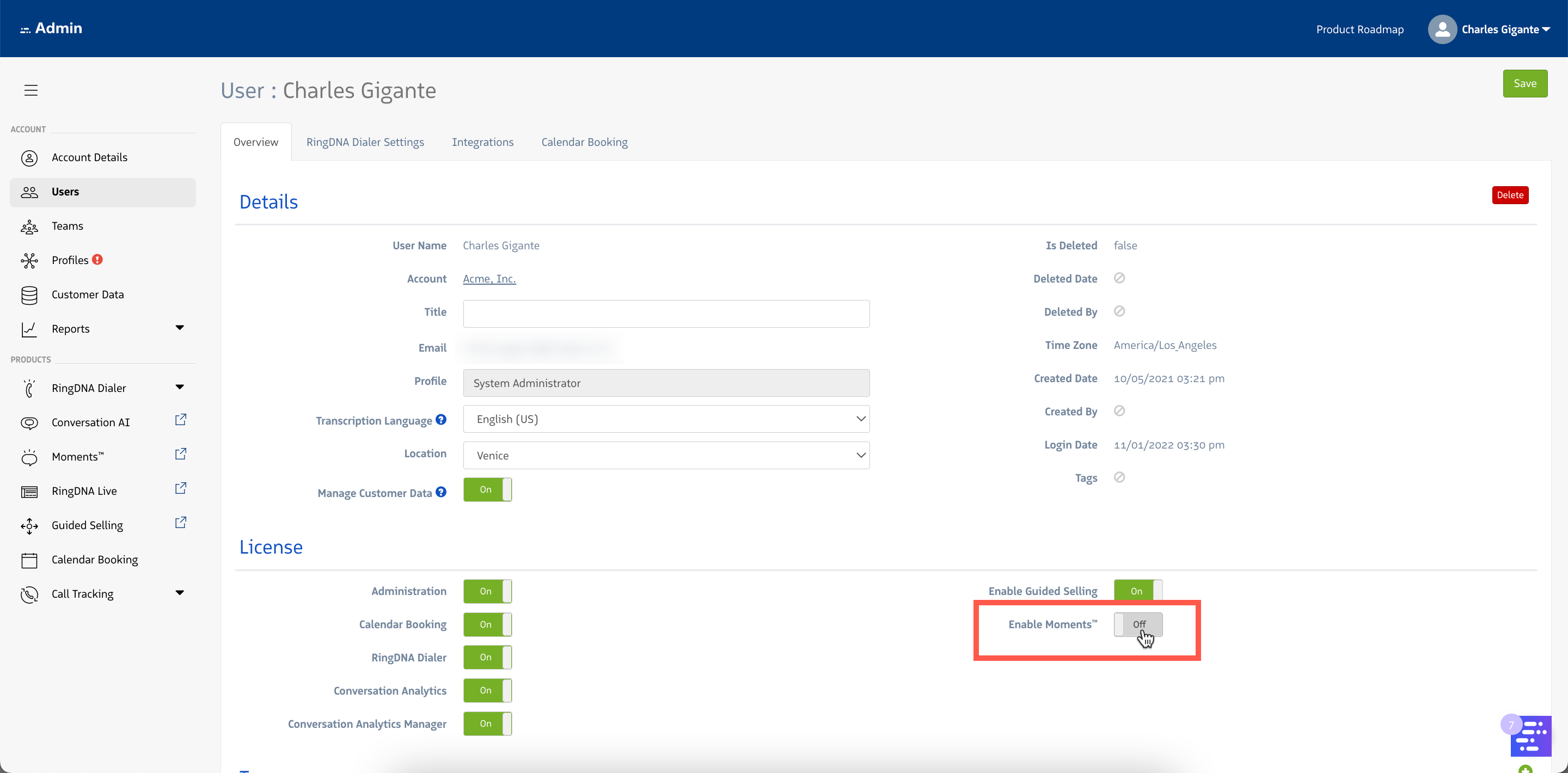Toggle the Conversation Analytics license switch

coord(487,691)
